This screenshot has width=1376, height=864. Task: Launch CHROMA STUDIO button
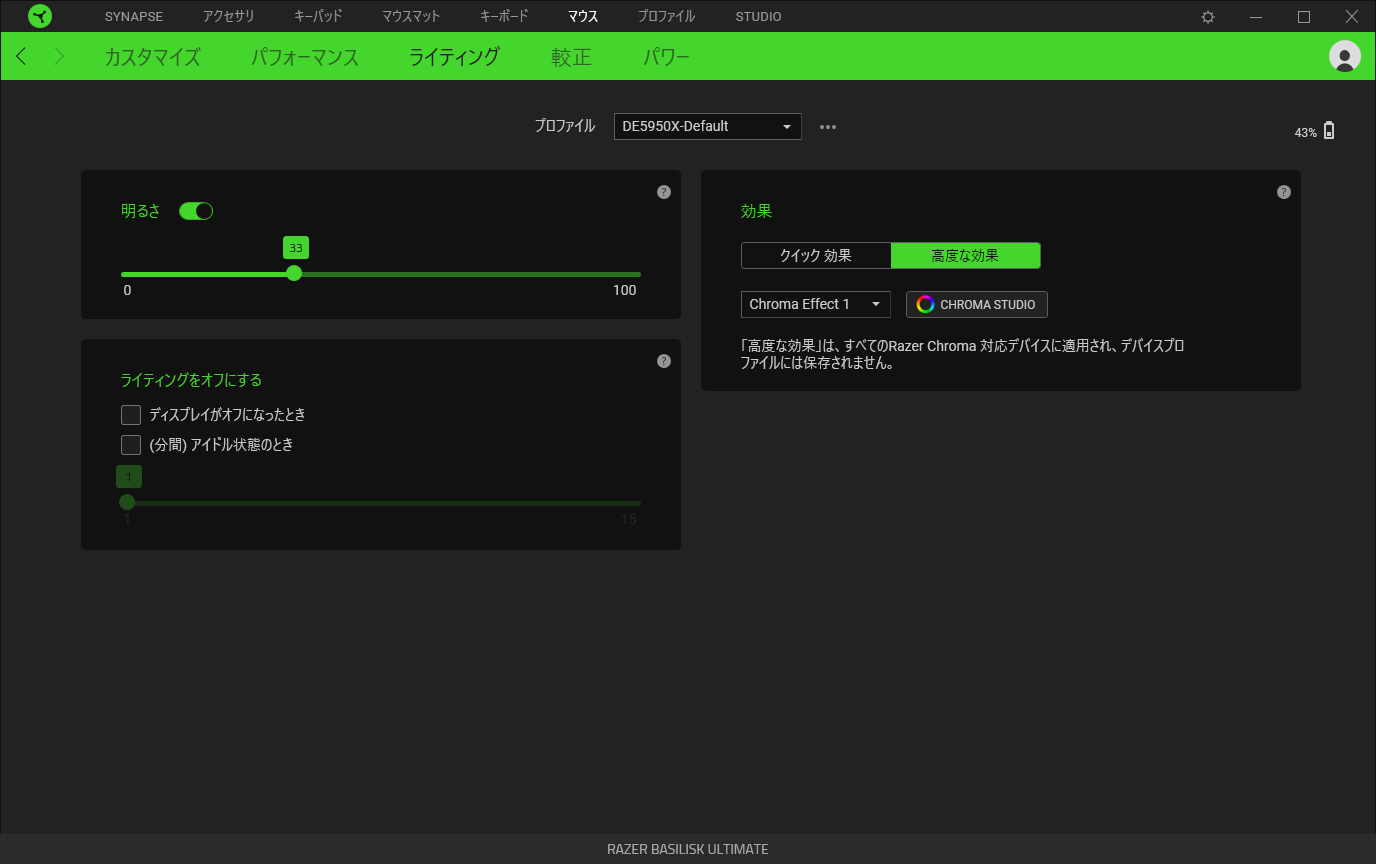[977, 304]
